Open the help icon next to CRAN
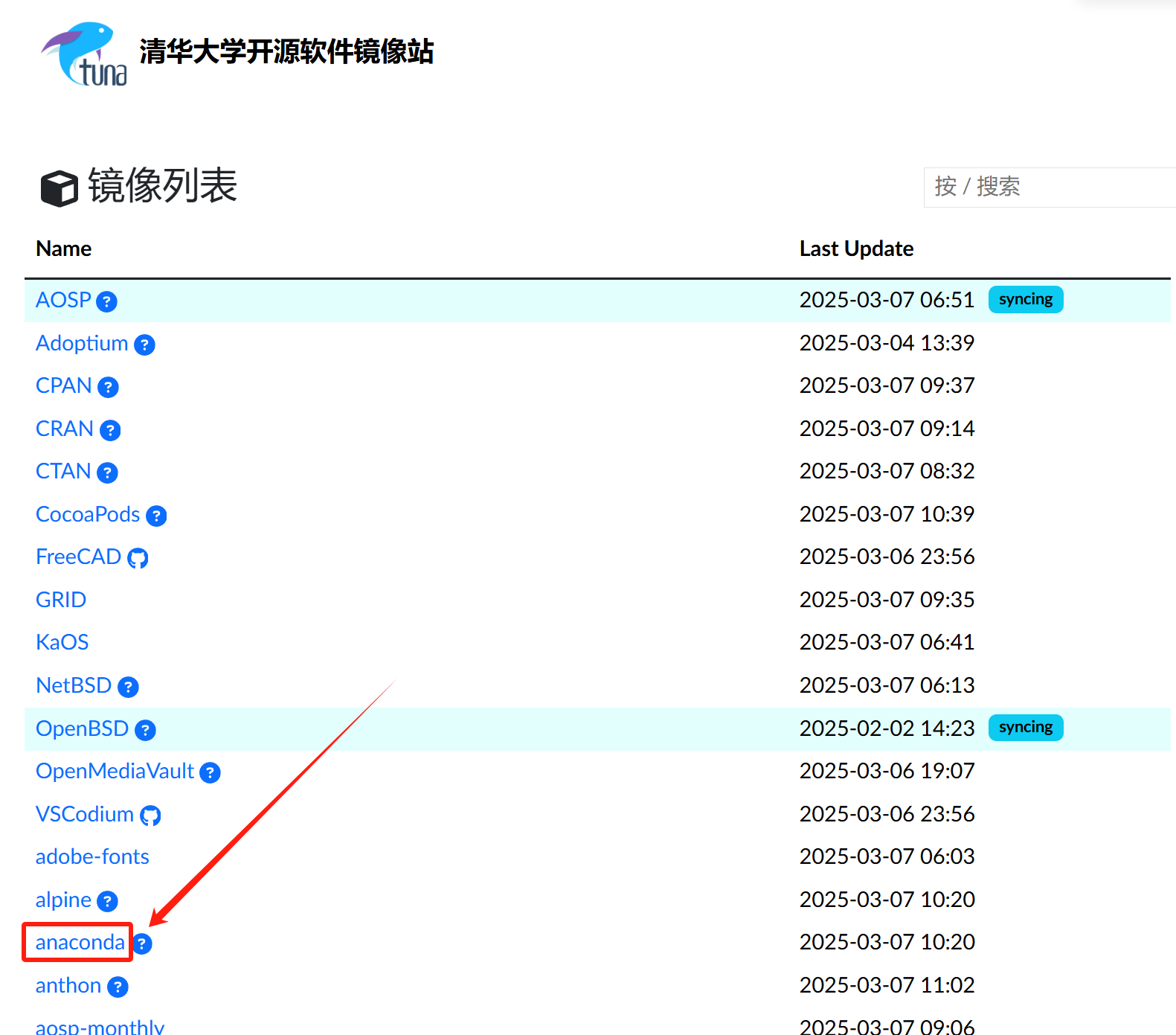The image size is (1176, 1035). tap(110, 430)
